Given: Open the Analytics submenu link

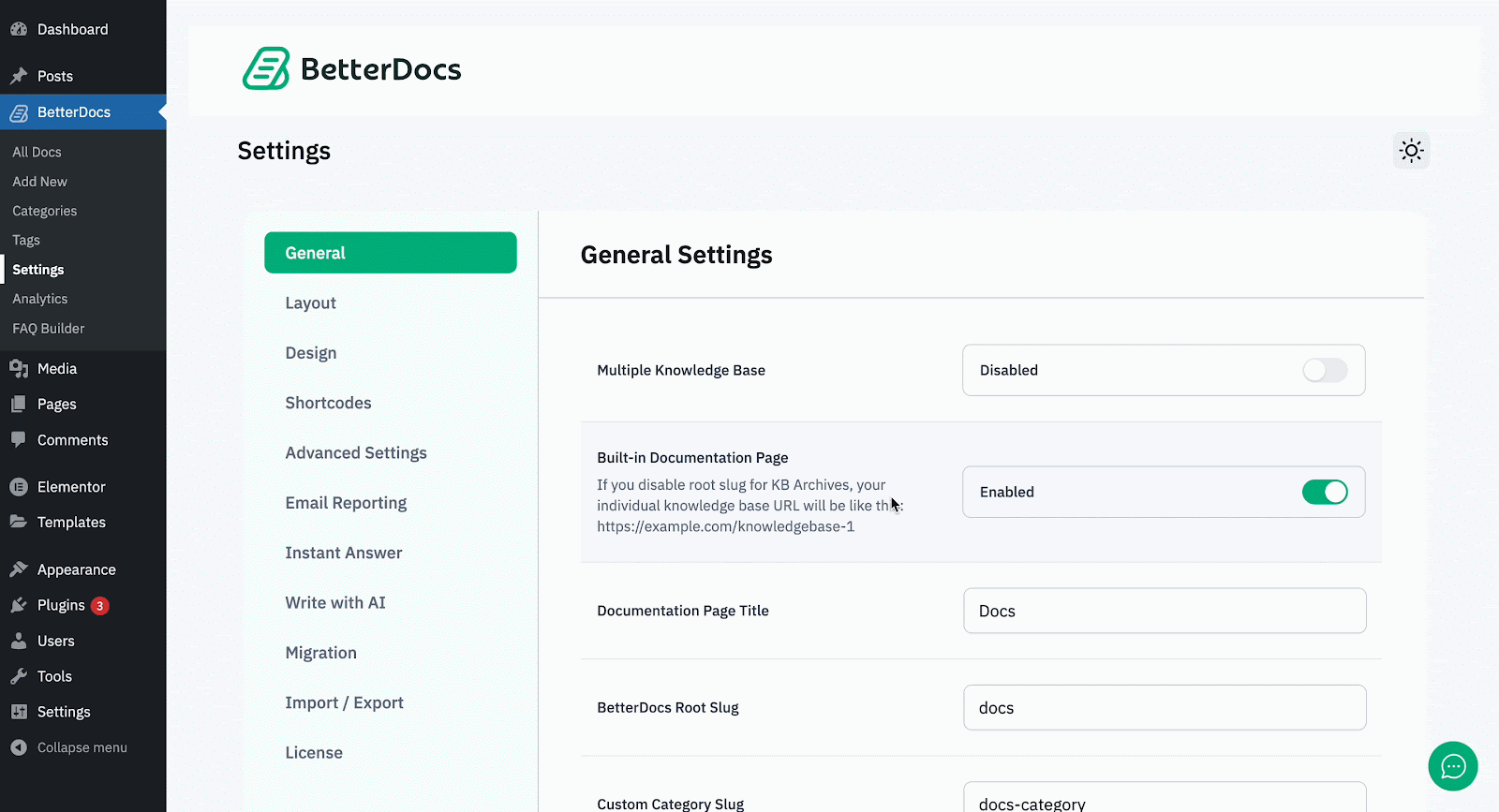Looking at the screenshot, I should tap(39, 299).
